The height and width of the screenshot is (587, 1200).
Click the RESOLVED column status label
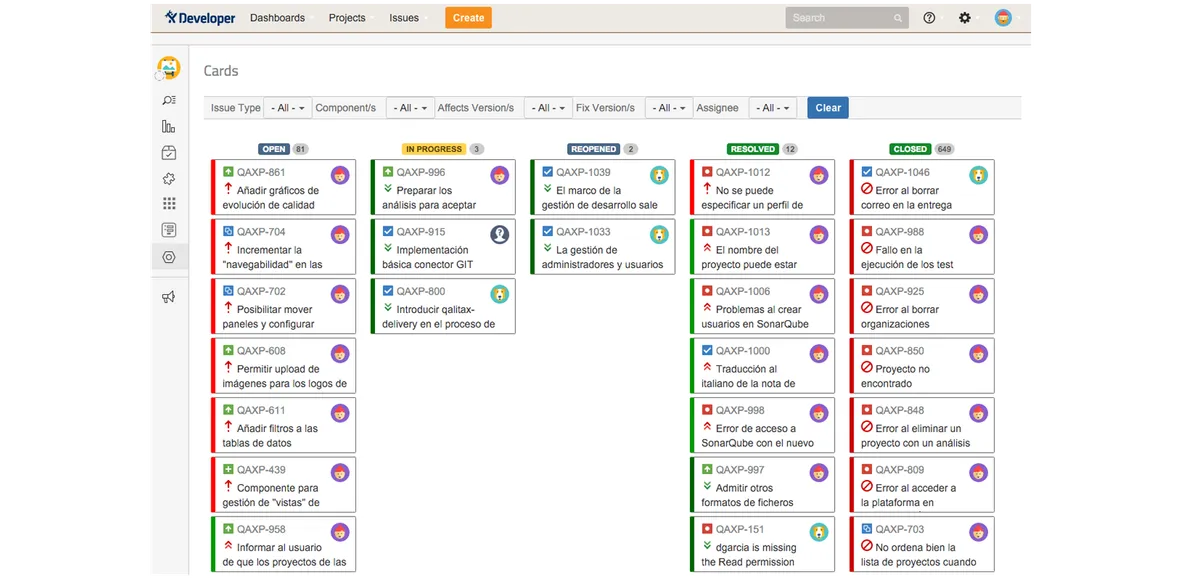(753, 149)
